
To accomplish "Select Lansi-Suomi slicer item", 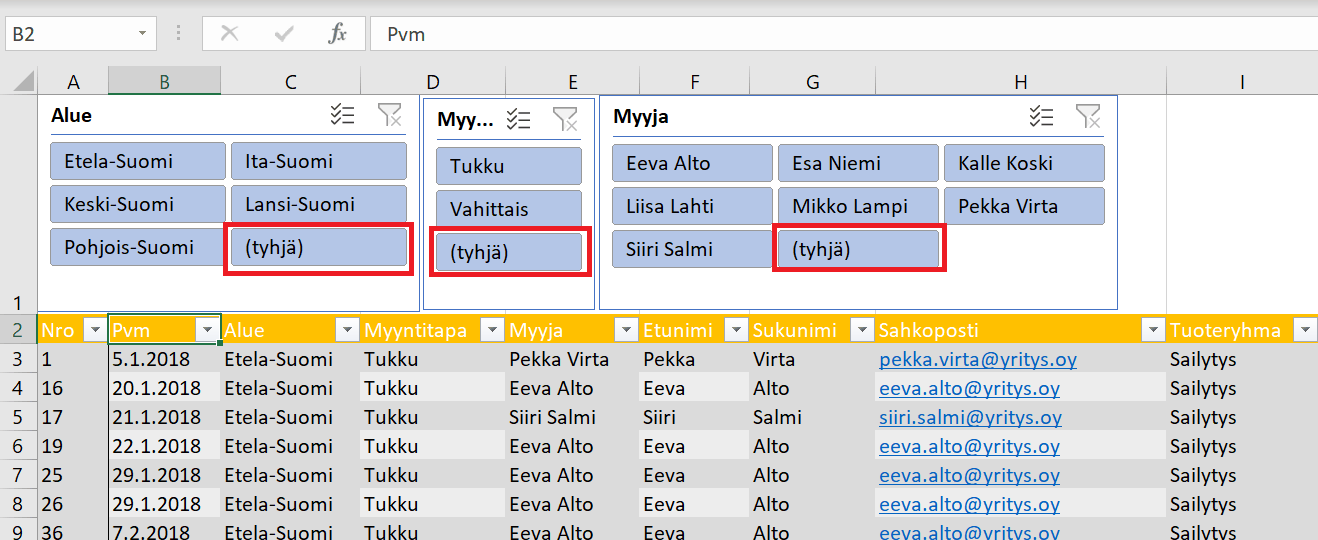I will point(319,204).
